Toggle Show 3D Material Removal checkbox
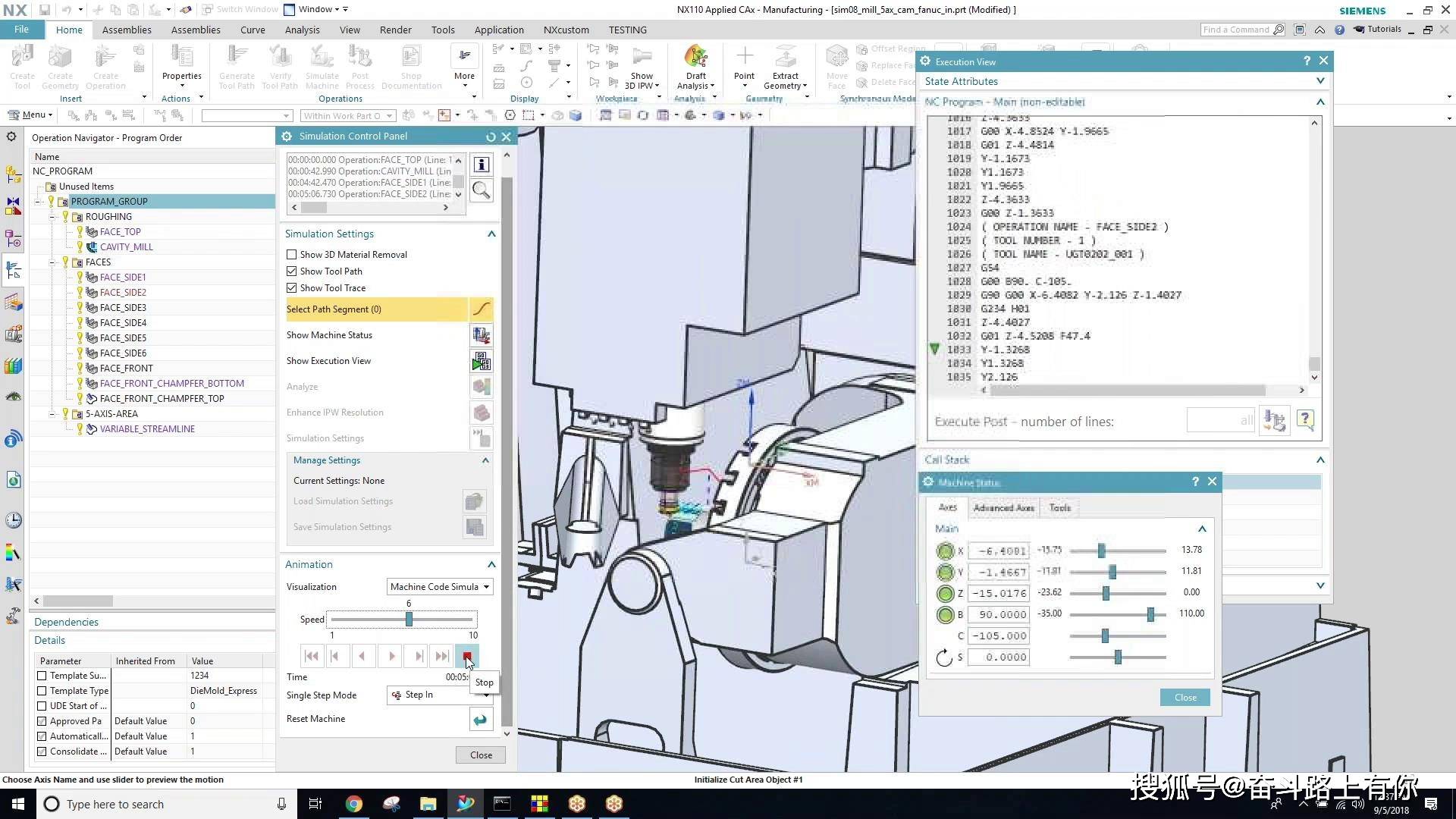 (x=292, y=254)
